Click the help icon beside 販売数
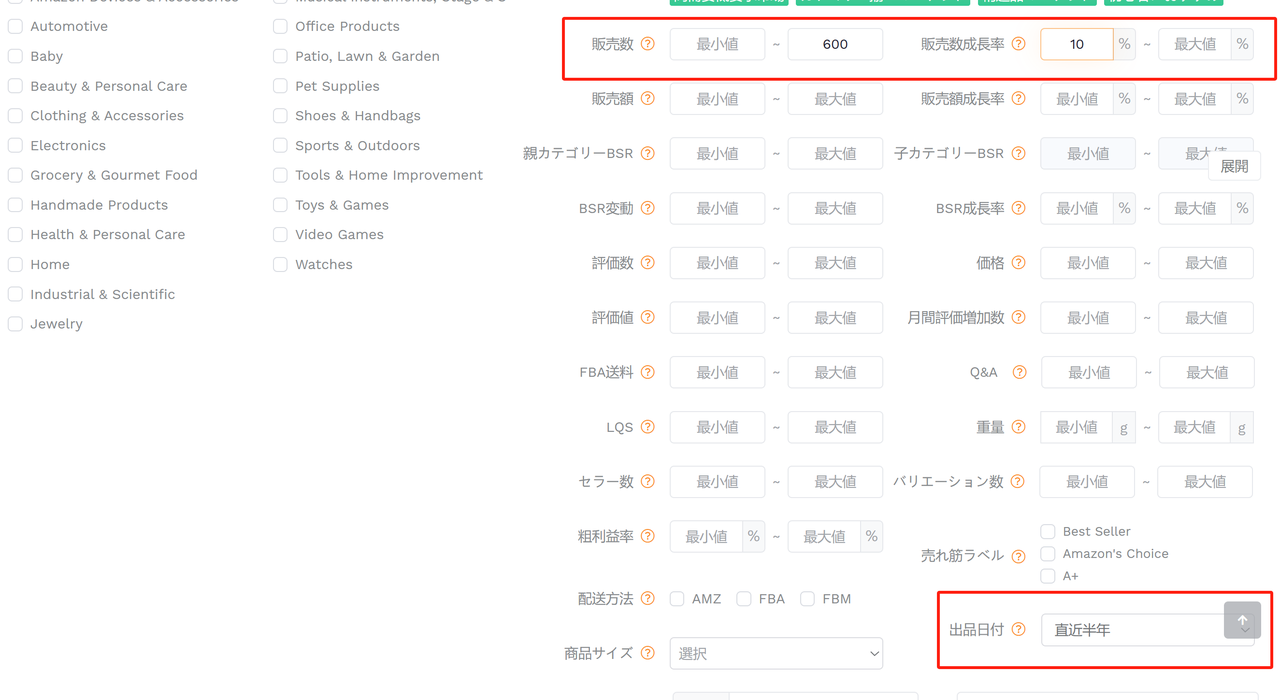The image size is (1280, 700). click(x=648, y=44)
